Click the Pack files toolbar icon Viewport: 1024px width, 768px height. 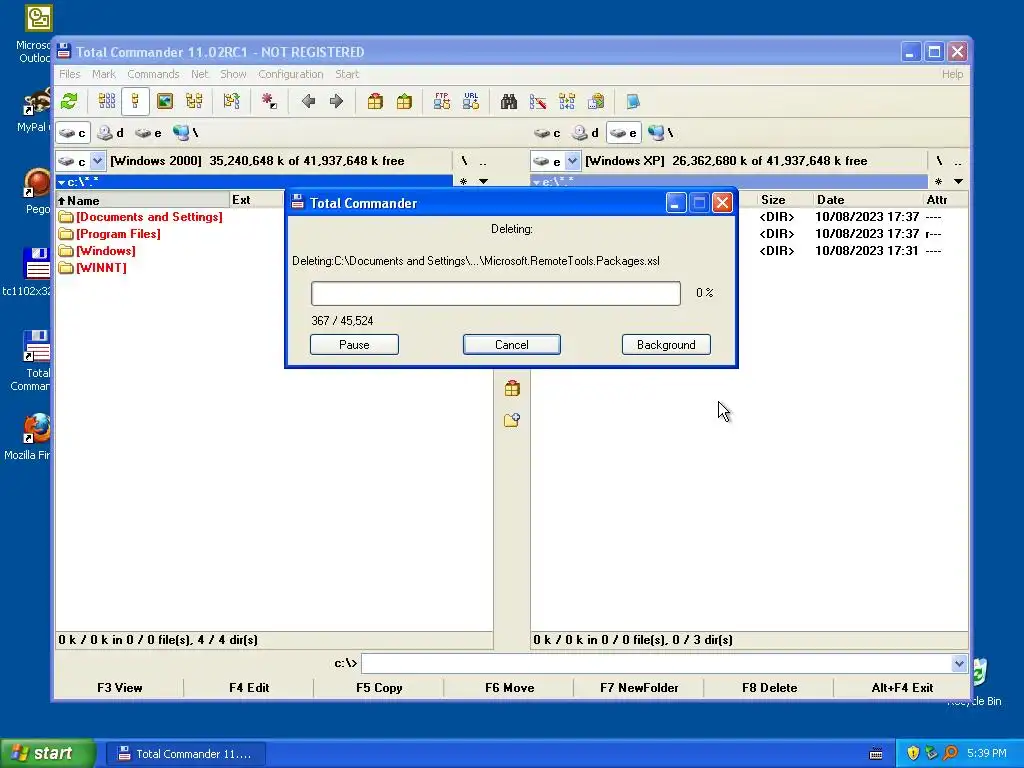pyautogui.click(x=375, y=101)
